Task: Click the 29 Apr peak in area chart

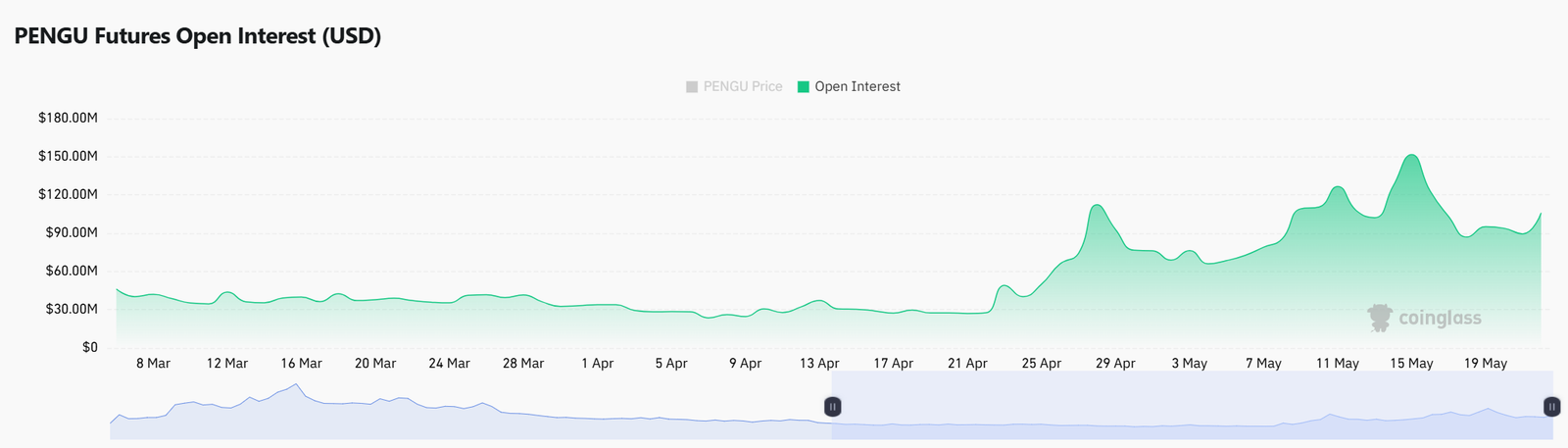Action: (1097, 205)
